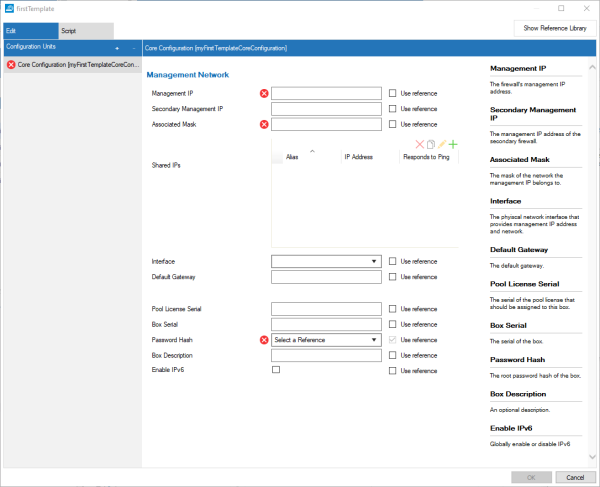Click the edit Shared IP pencil icon
This screenshot has width=600, height=487.
pos(442,144)
